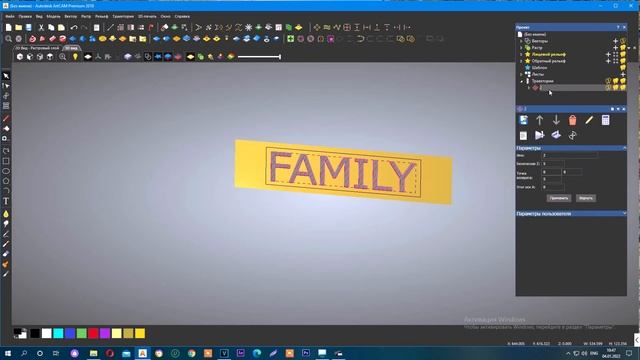
Task: Toggle visibility bulb on Лицевой рельеф row
Action: coord(623,54)
